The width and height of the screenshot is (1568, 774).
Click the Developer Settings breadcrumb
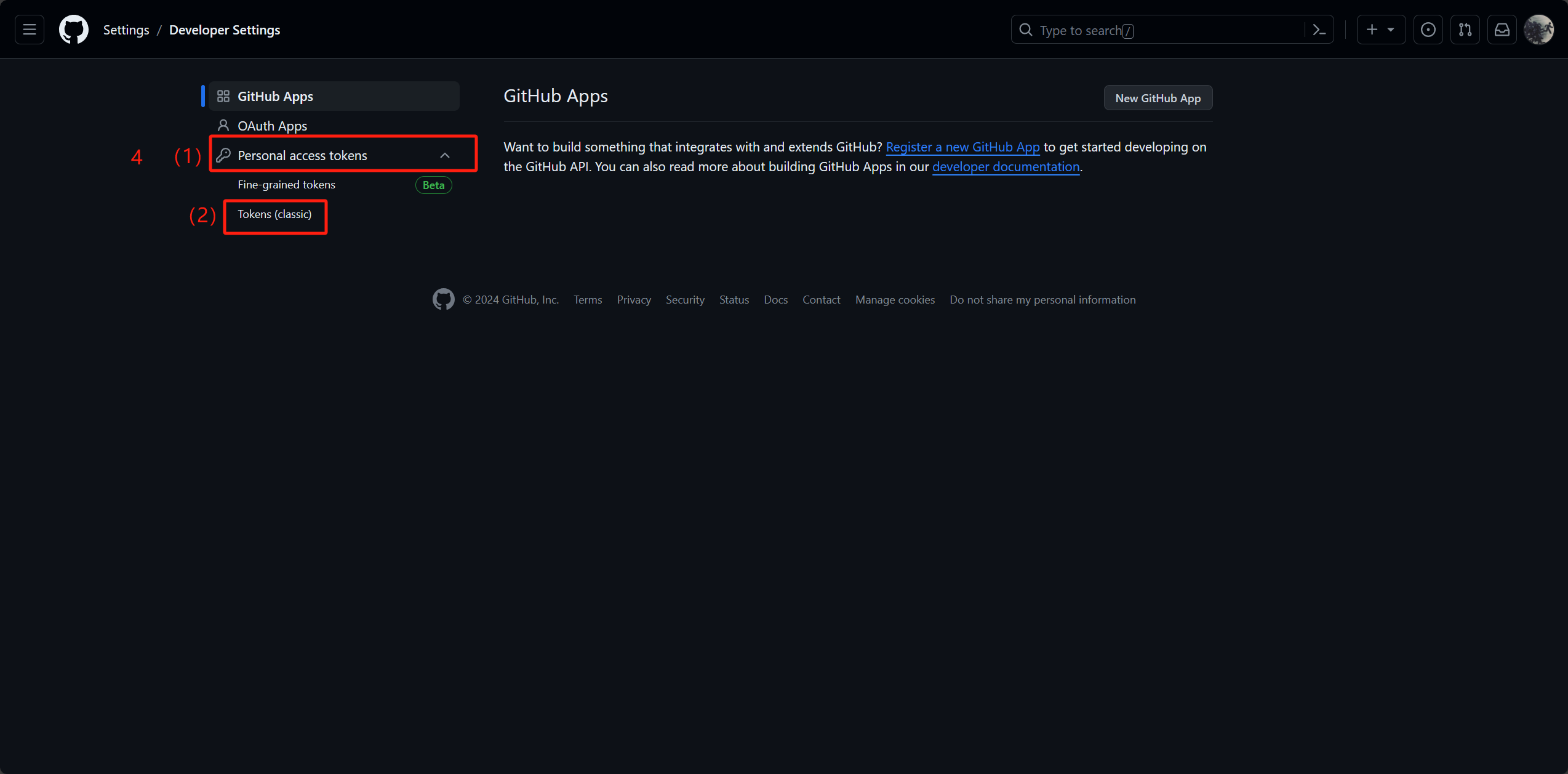point(225,30)
